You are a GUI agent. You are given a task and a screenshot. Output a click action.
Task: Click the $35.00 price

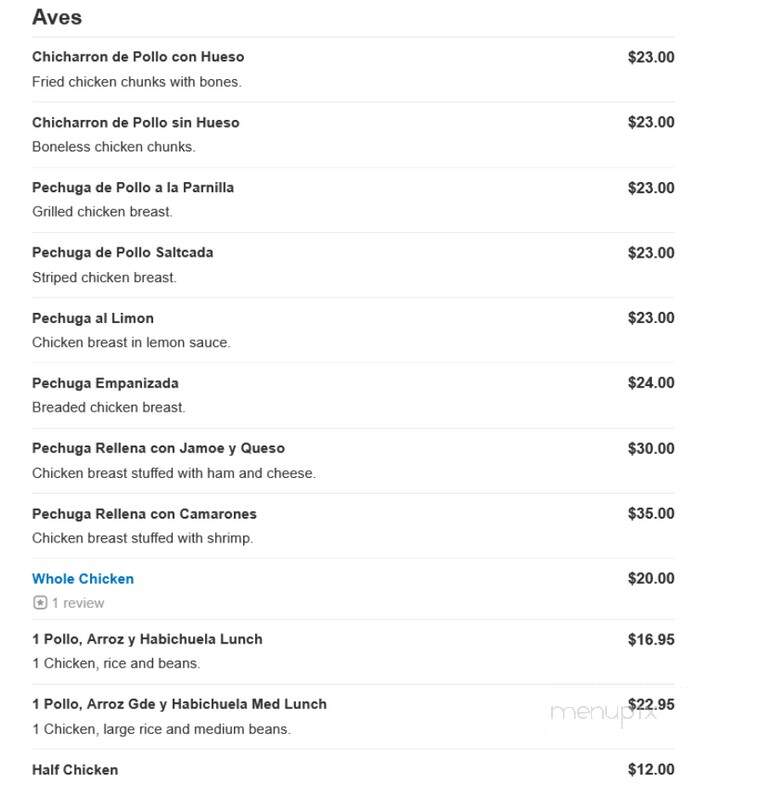tap(651, 514)
